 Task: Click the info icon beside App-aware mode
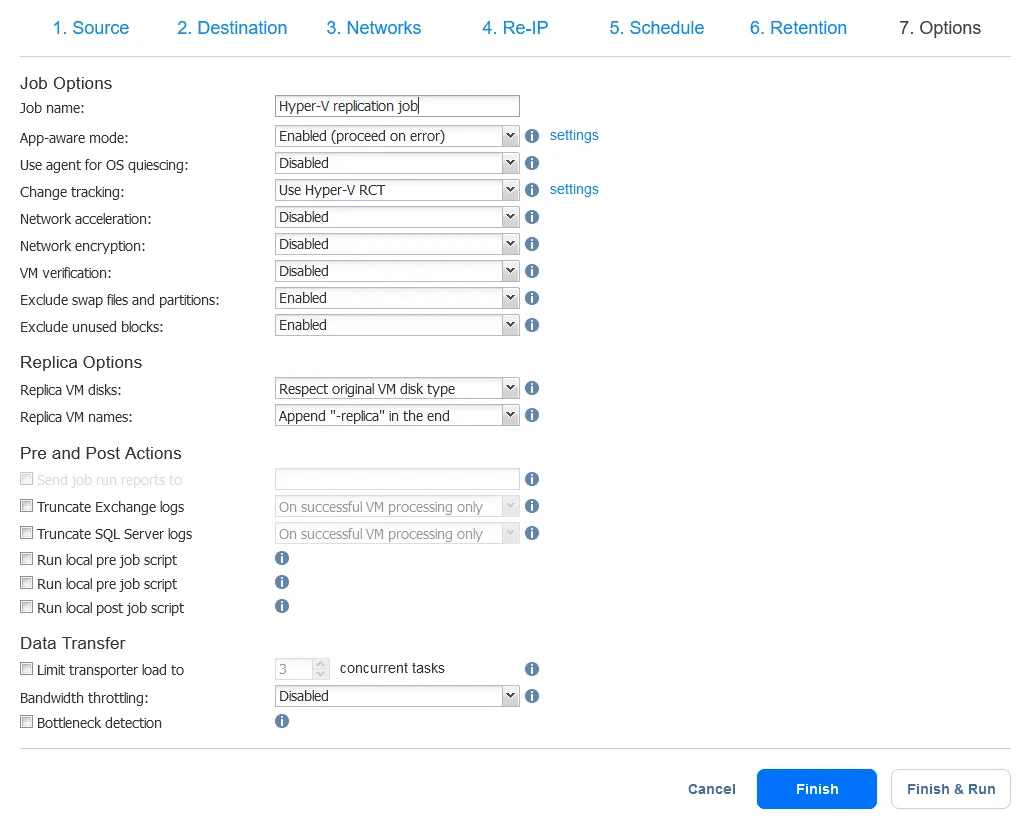coord(532,136)
